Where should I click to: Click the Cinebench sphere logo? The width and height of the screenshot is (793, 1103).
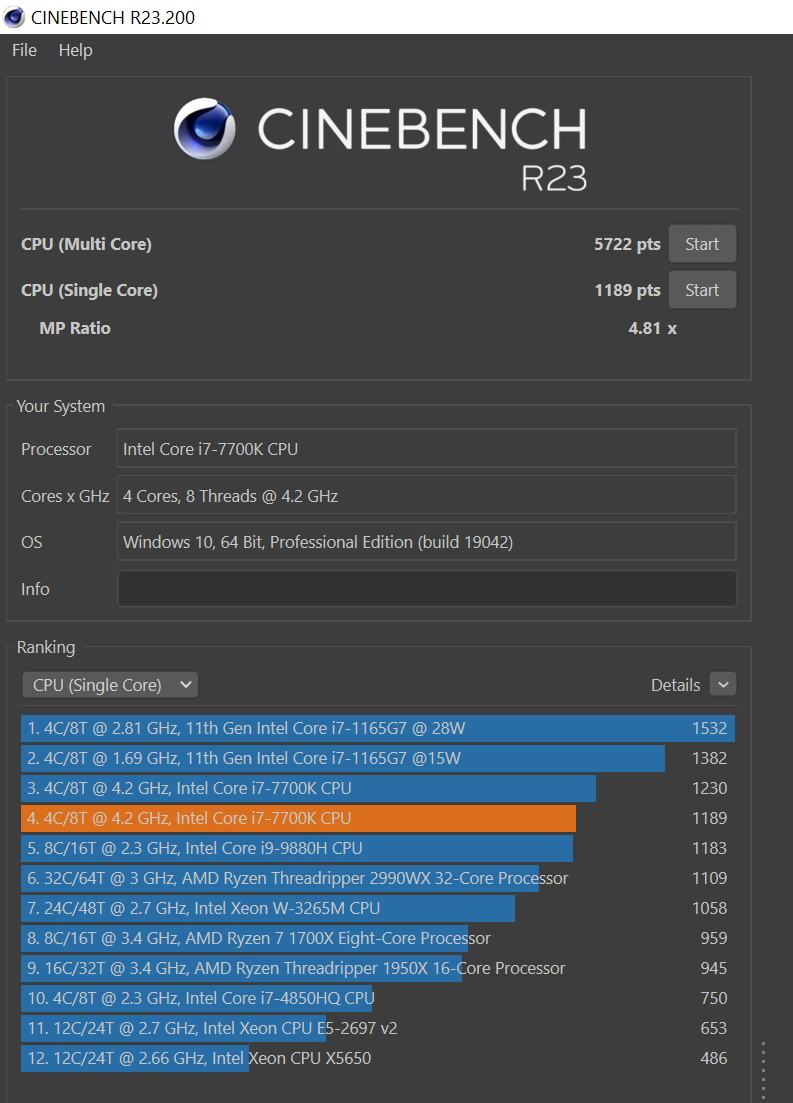point(204,129)
